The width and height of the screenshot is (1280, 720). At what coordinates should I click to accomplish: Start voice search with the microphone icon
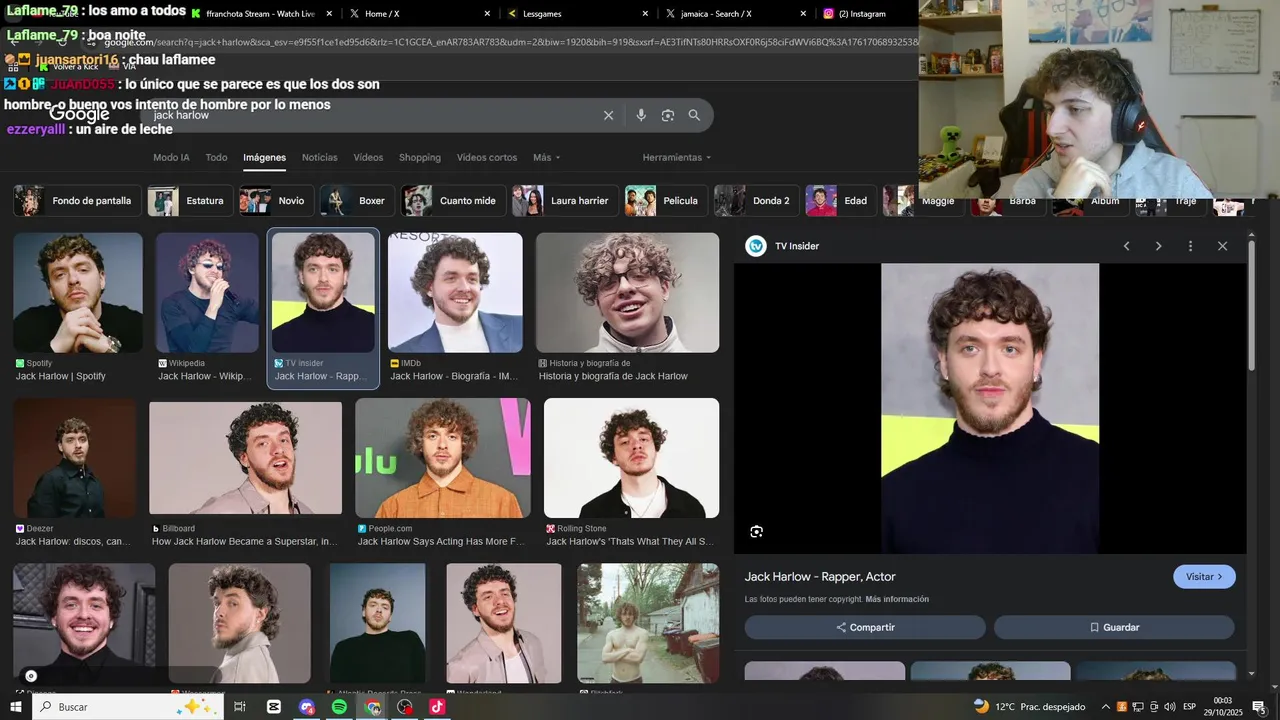[x=641, y=115]
